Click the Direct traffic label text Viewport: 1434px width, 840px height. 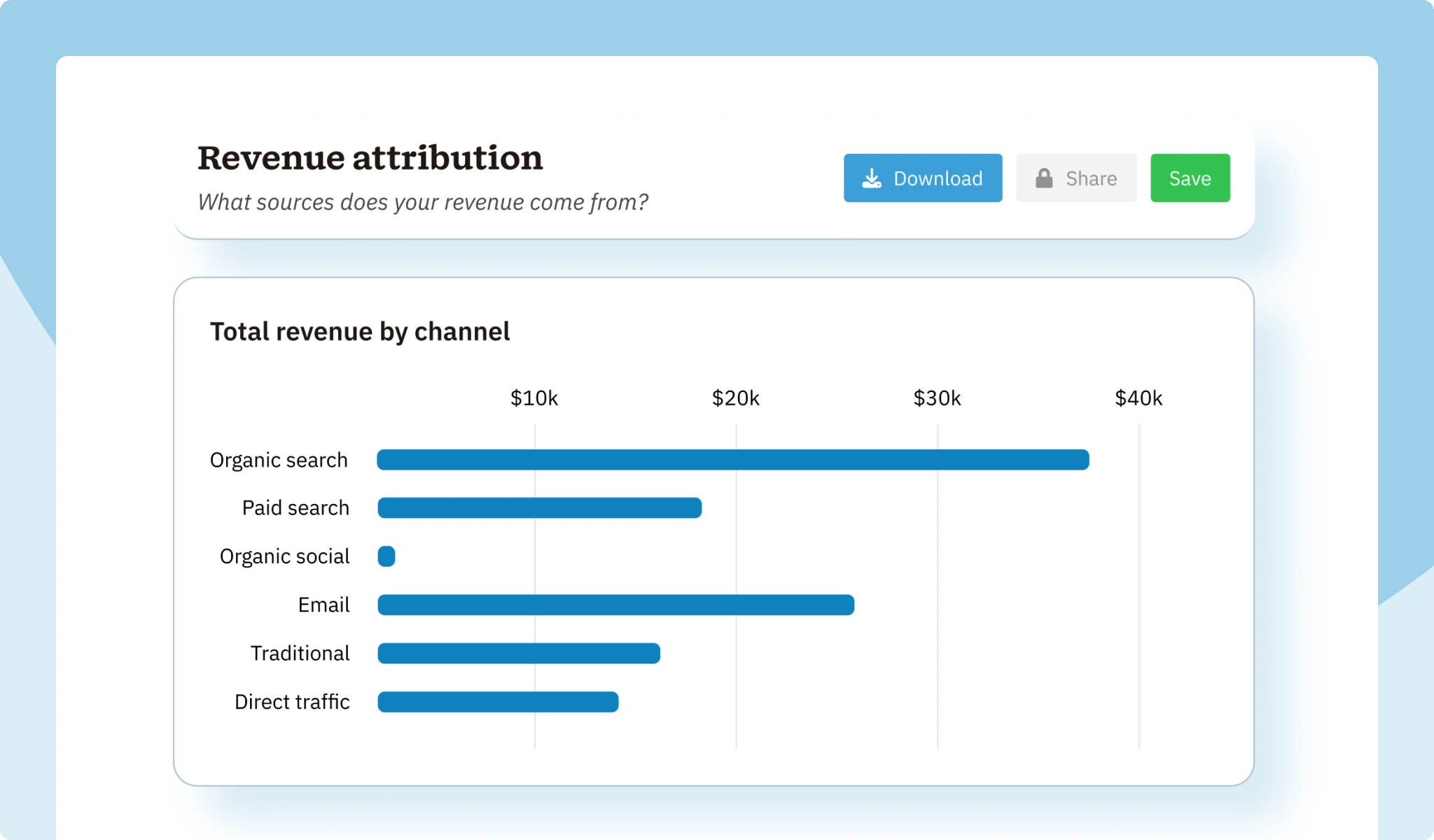[x=293, y=701]
